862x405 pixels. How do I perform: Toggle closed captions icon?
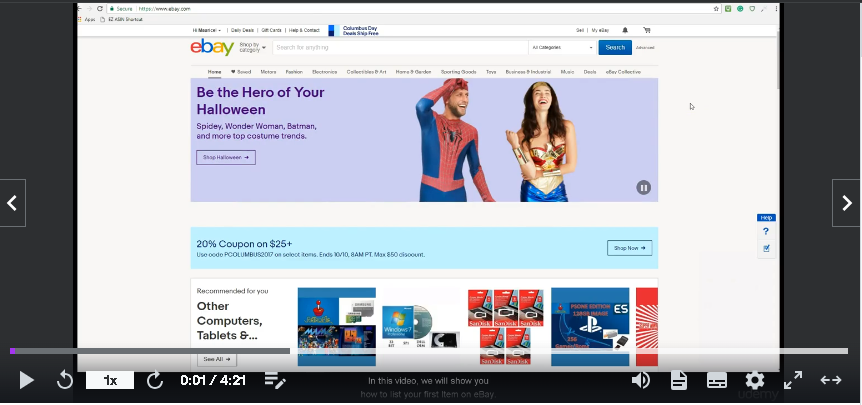716,380
